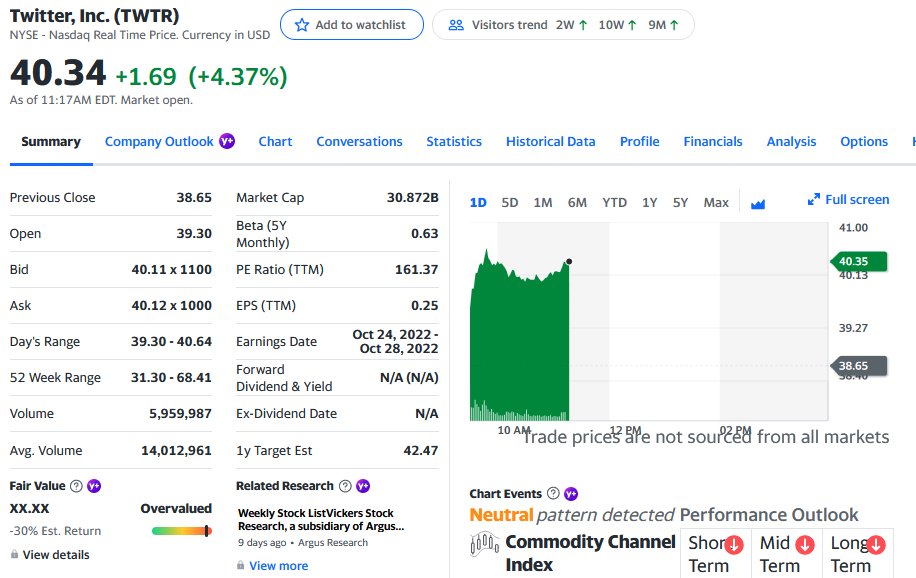The height and width of the screenshot is (578, 916).
Task: Click the lock icon beside View details
Action: click(x=15, y=554)
